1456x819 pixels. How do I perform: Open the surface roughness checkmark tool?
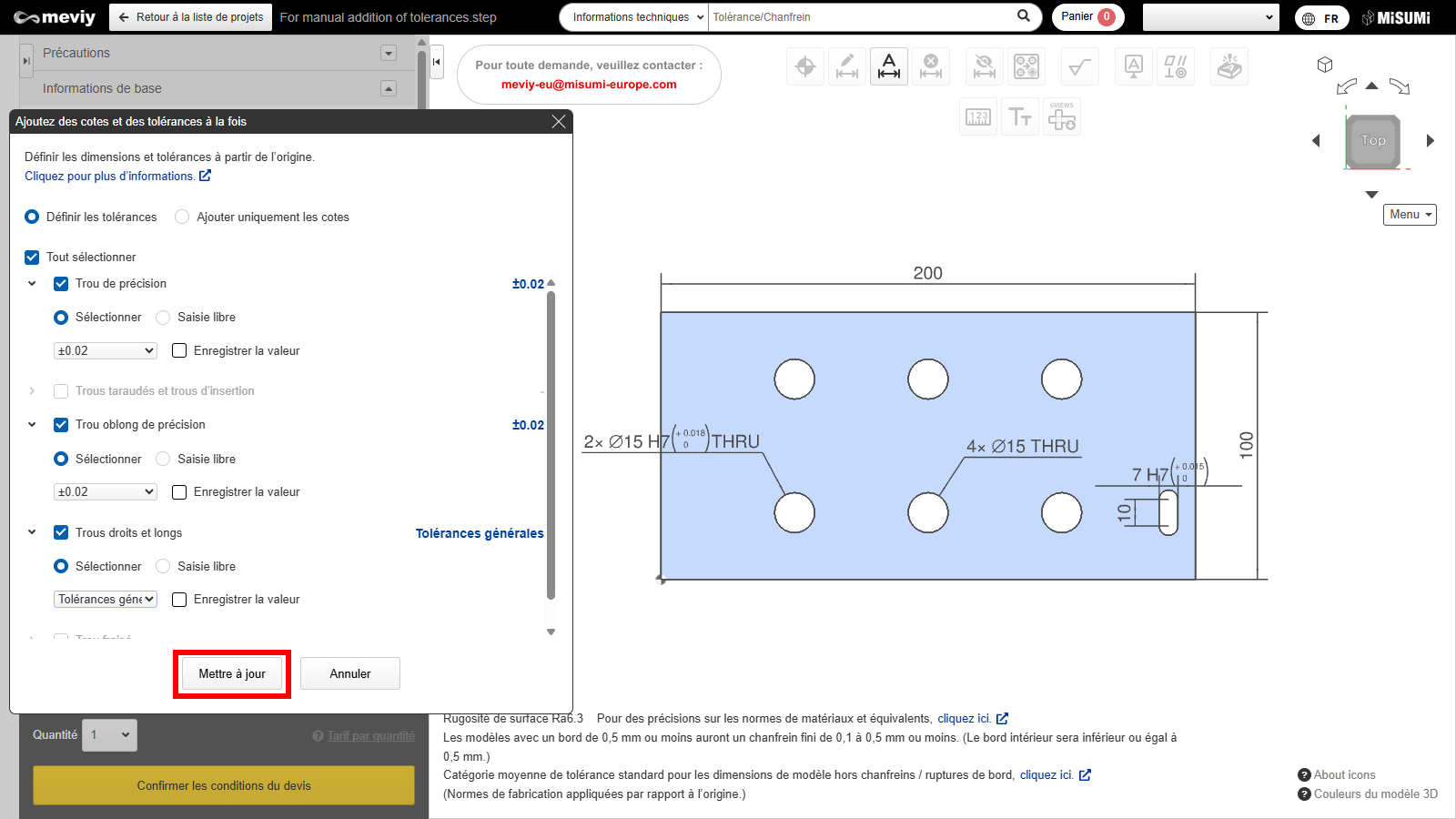click(x=1080, y=66)
